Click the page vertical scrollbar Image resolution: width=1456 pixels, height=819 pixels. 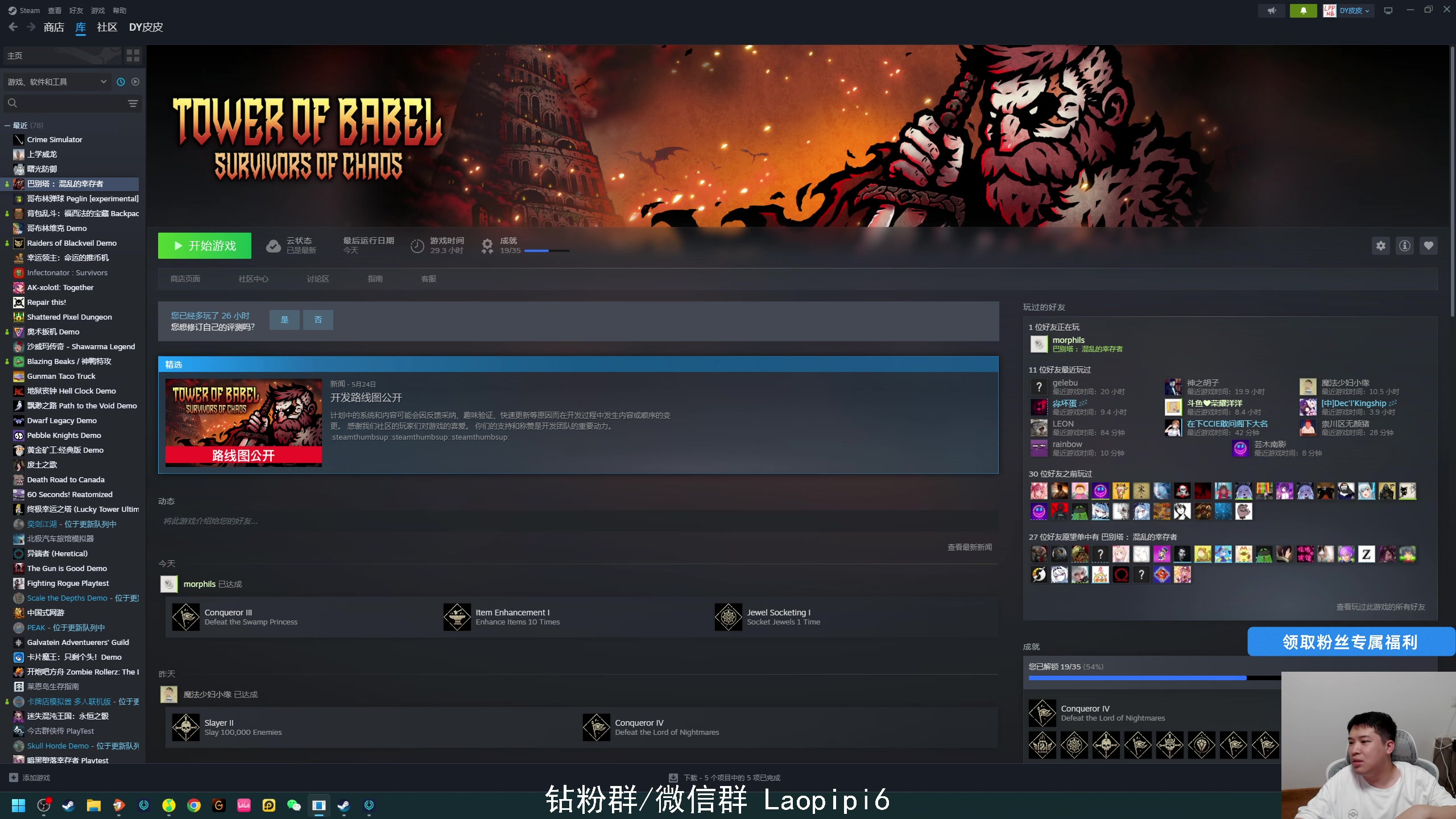[x=1451, y=182]
